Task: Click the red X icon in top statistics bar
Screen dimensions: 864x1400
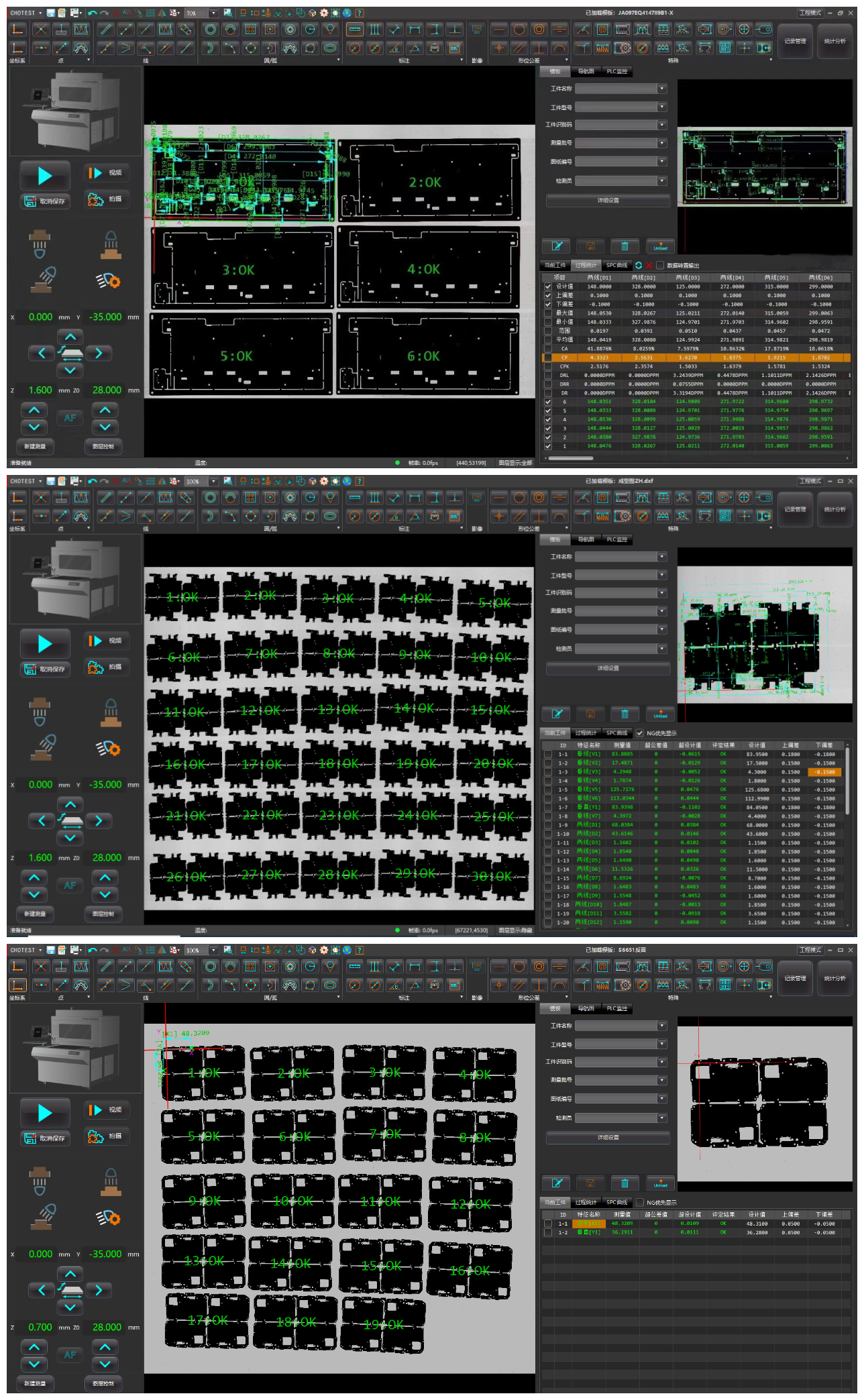Action: point(649,266)
